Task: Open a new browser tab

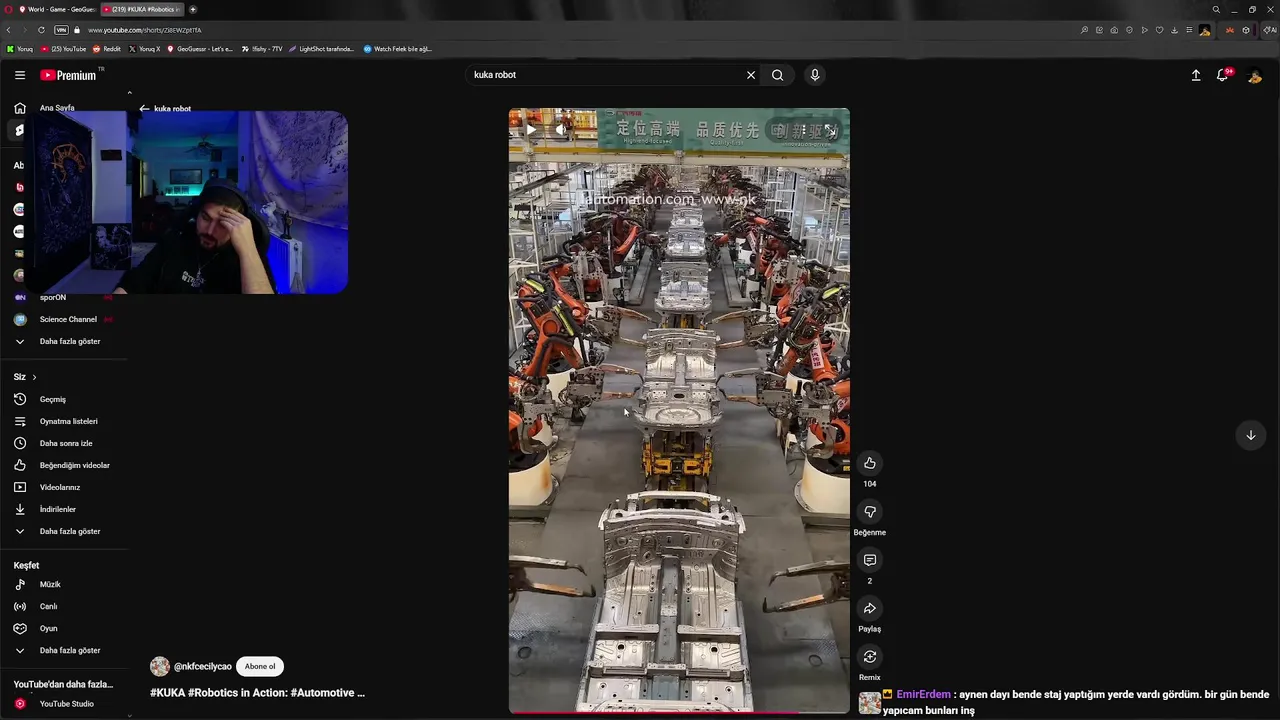Action: [193, 9]
